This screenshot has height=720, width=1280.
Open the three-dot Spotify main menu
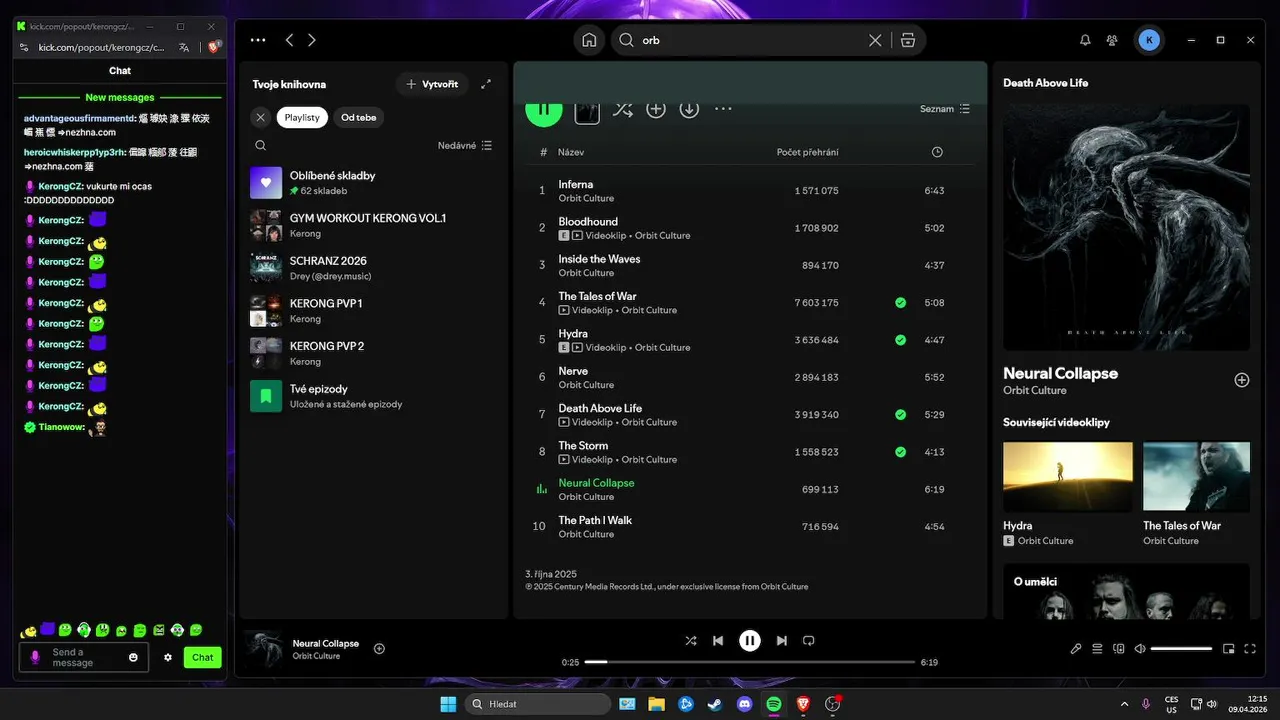258,40
